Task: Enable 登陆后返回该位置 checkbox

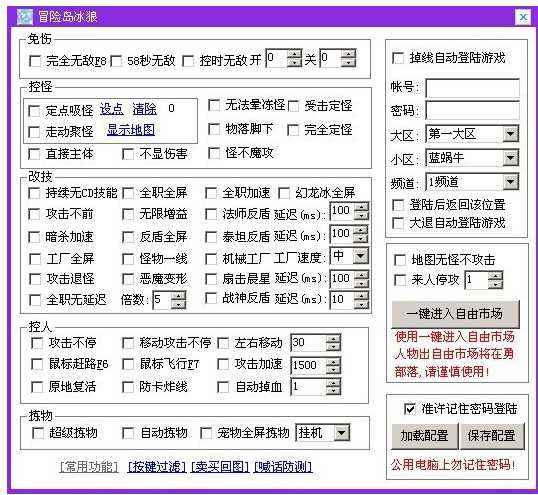Action: pos(398,205)
